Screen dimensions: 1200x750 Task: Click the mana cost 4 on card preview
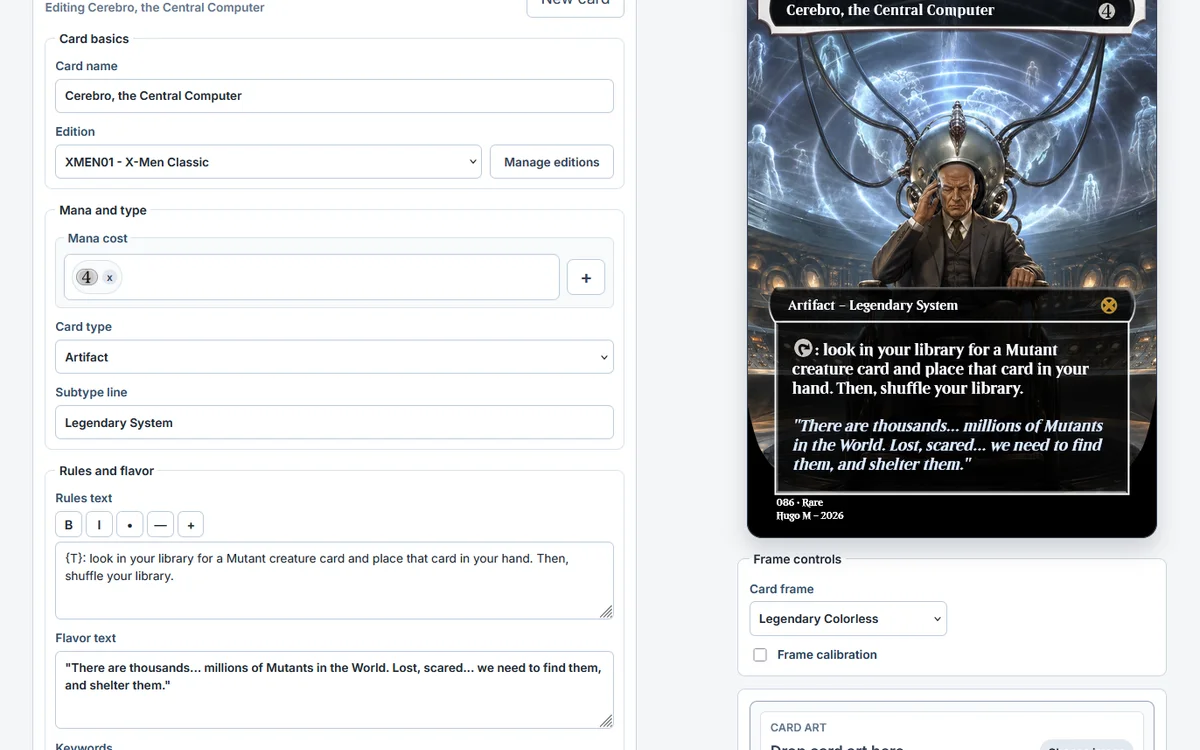coord(1106,11)
